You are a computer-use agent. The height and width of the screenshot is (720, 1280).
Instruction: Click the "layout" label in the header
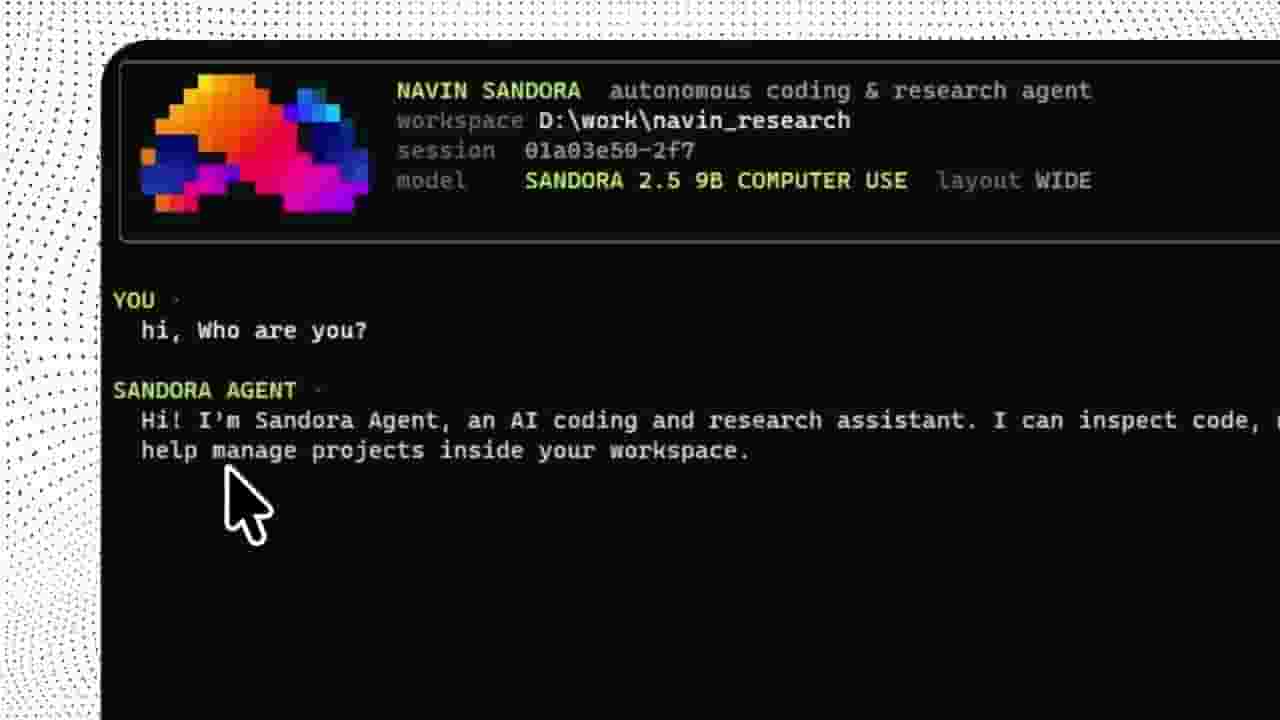978,181
